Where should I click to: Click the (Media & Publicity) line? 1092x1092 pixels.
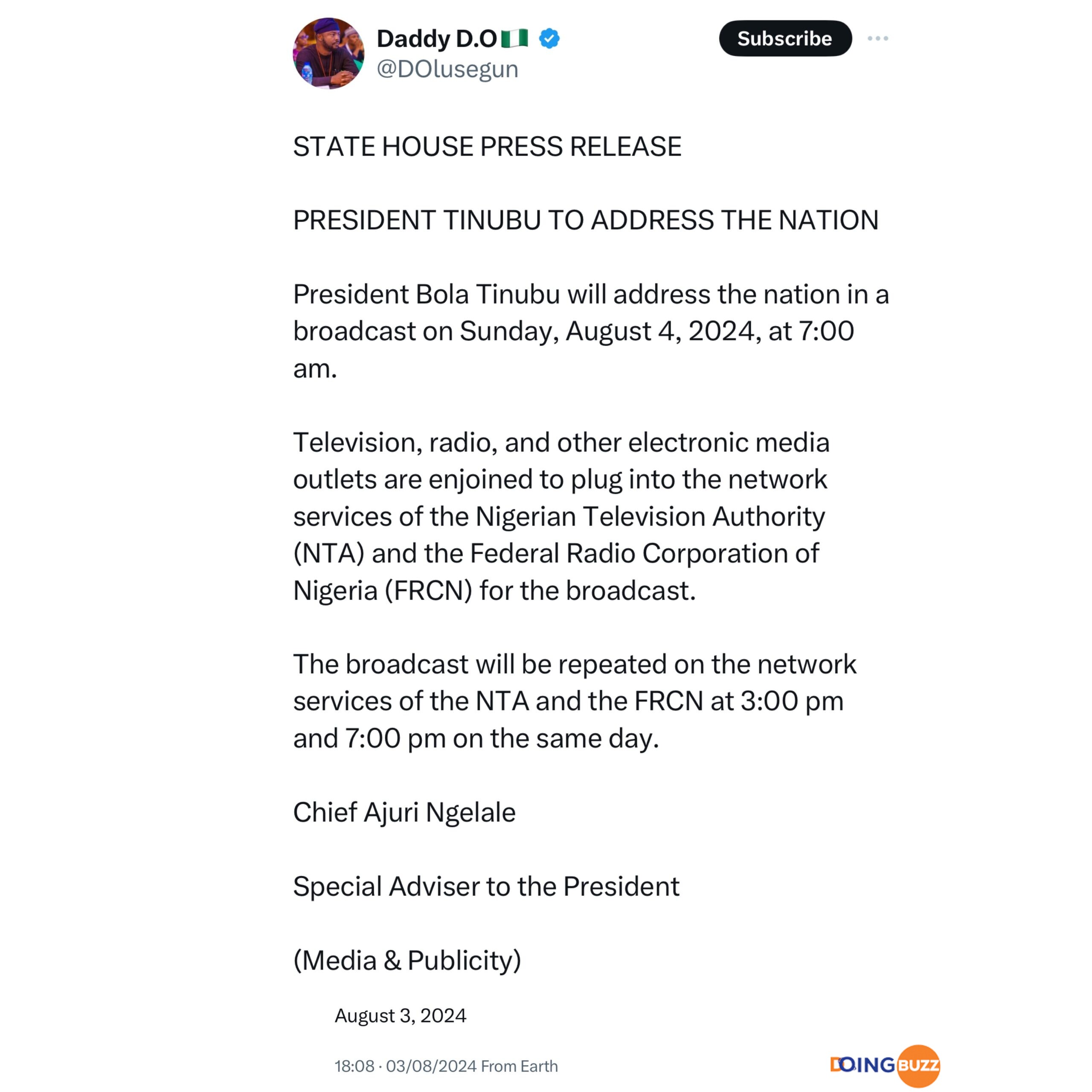(x=407, y=960)
